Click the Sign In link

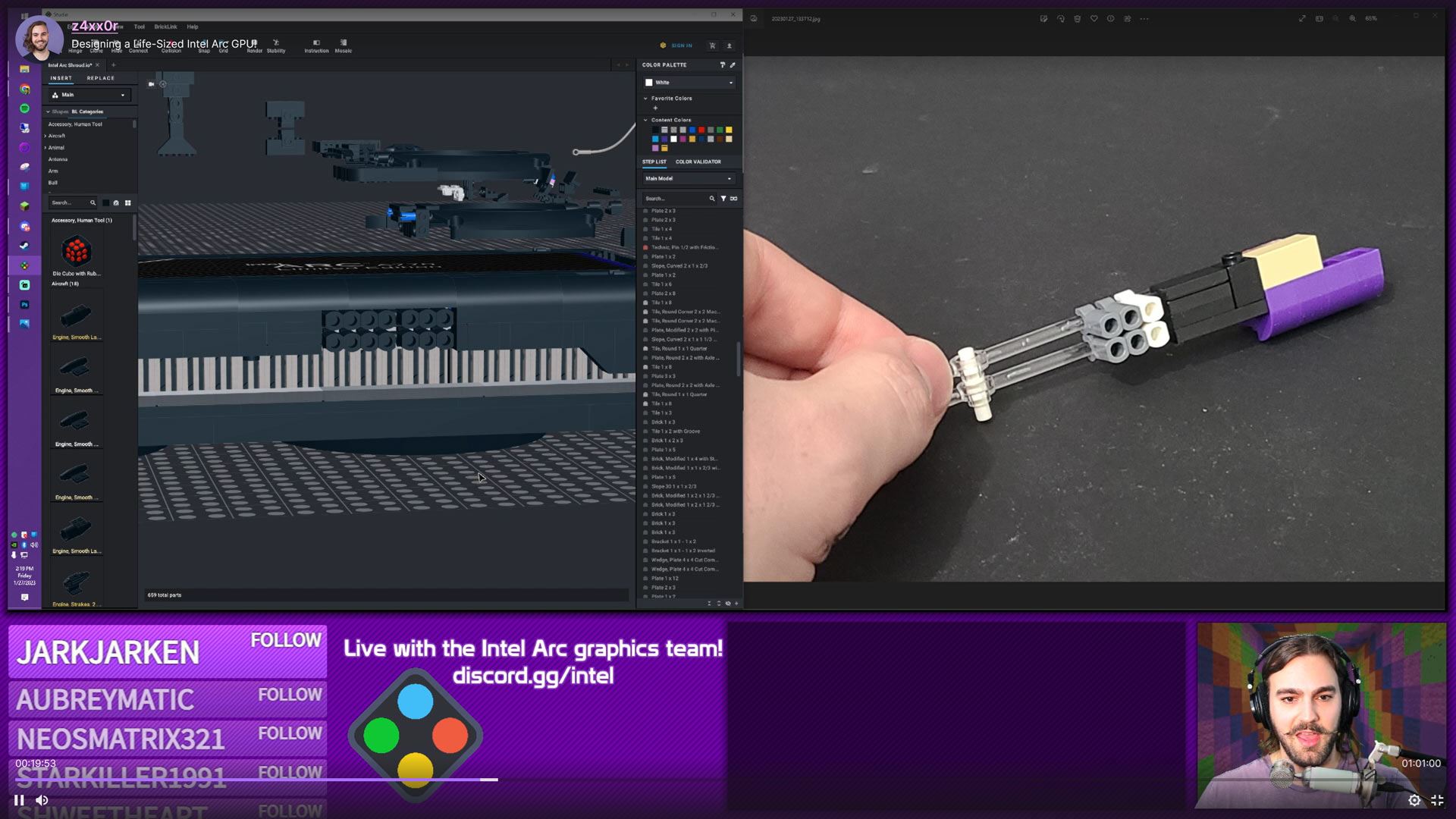[x=681, y=45]
